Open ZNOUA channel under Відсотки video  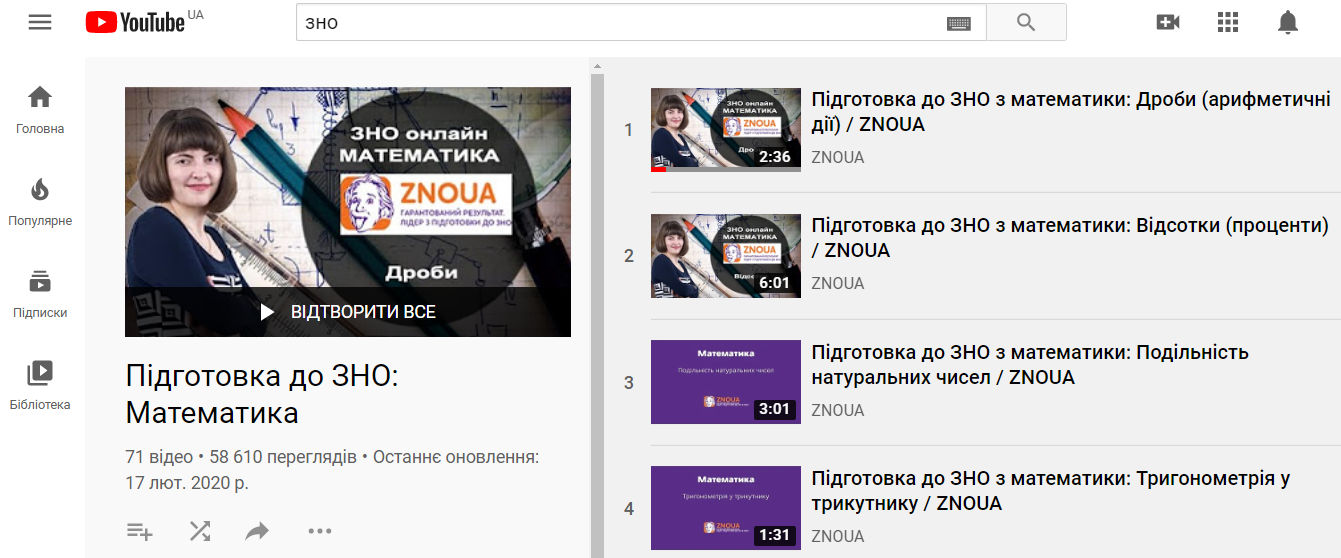point(837,283)
